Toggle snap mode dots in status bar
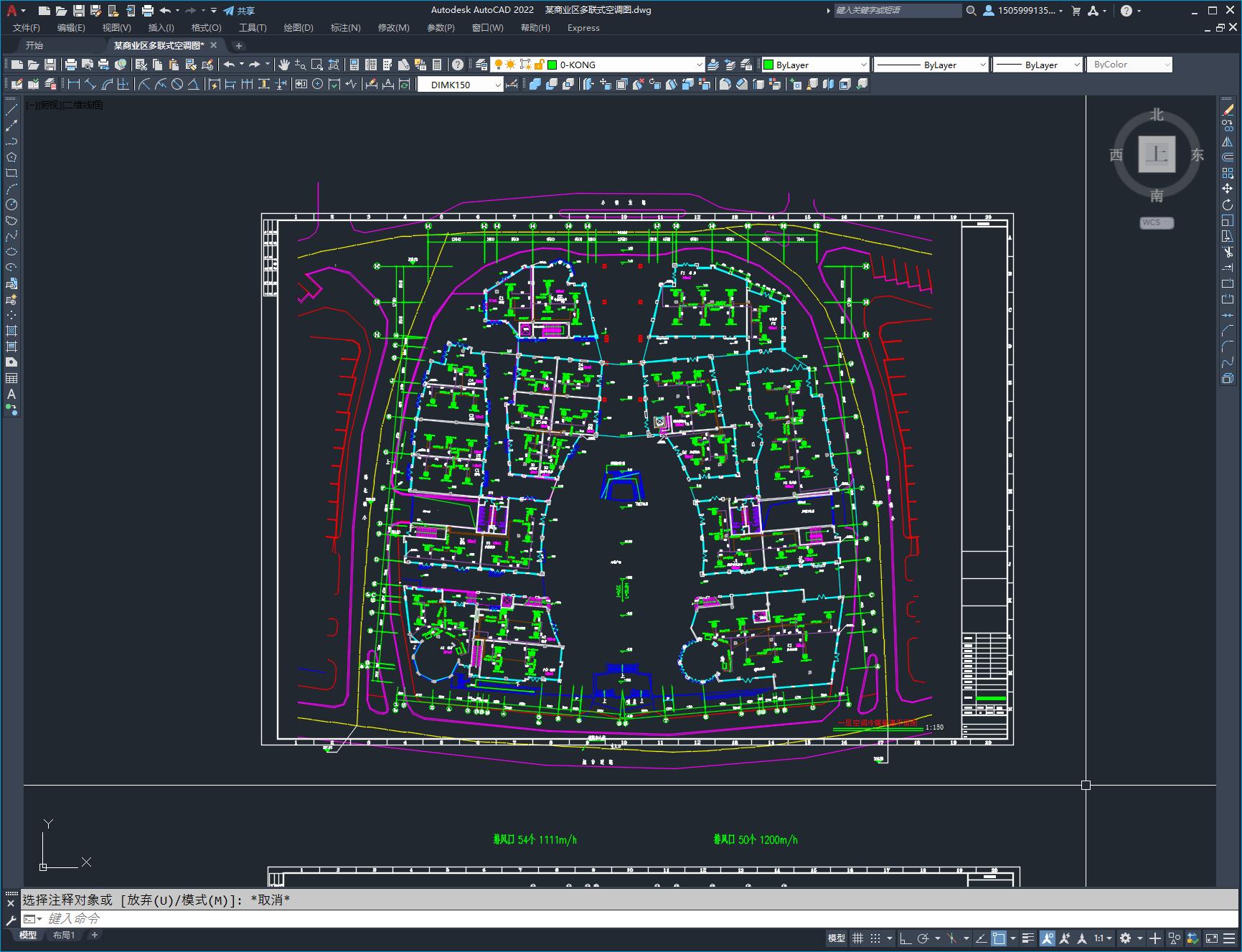Screen dimensions: 1242x952 (875, 938)
